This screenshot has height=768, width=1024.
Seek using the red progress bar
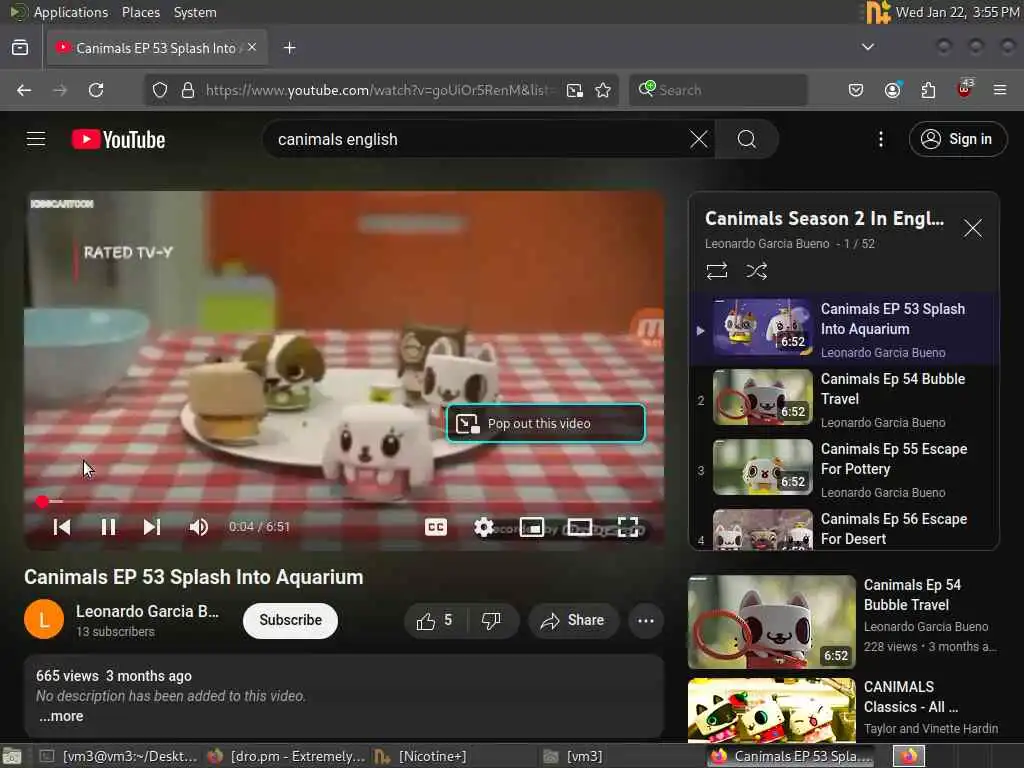pyautogui.click(x=344, y=502)
